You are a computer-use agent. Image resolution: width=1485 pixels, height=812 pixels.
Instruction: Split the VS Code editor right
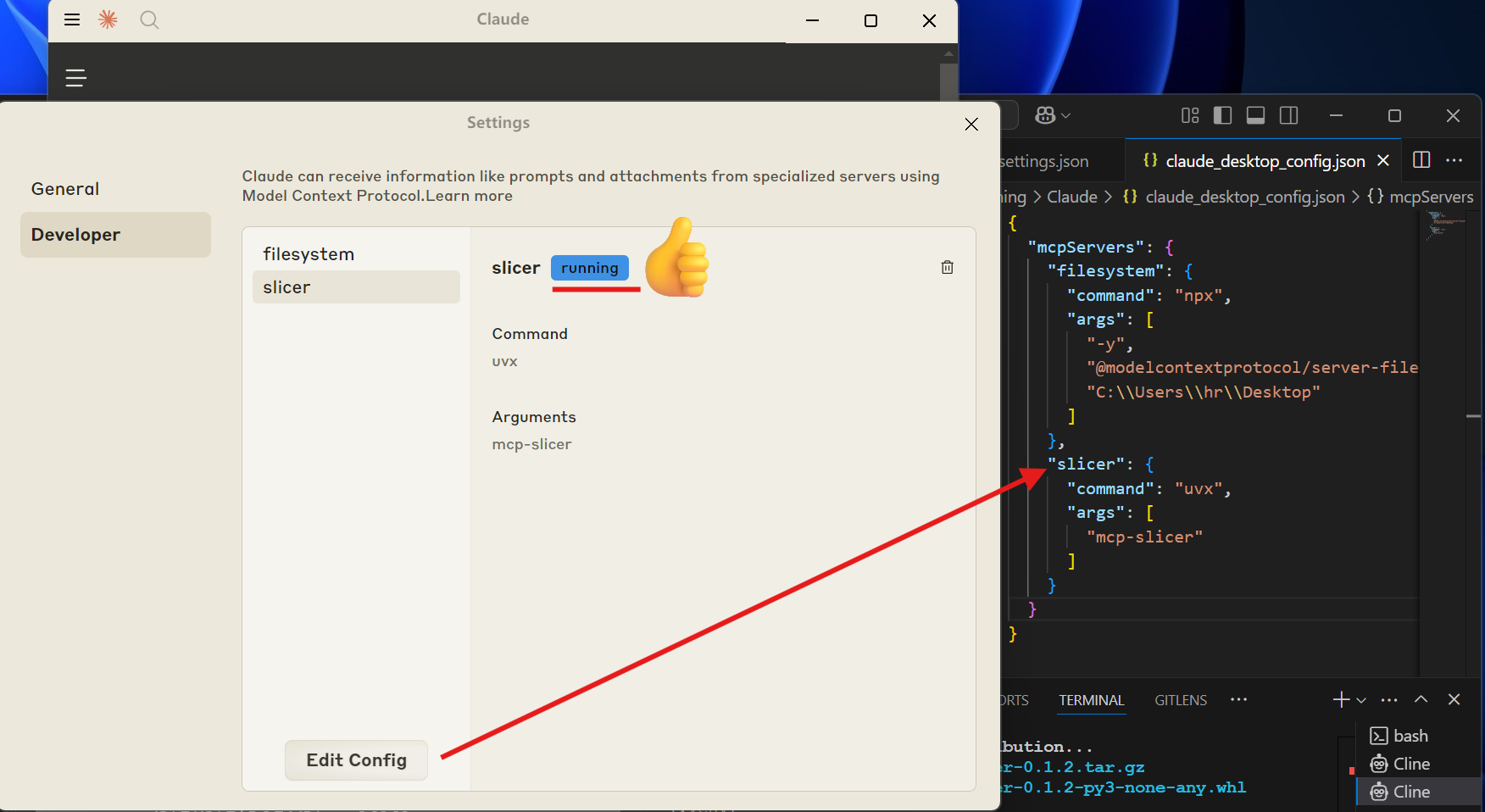pos(1421,159)
